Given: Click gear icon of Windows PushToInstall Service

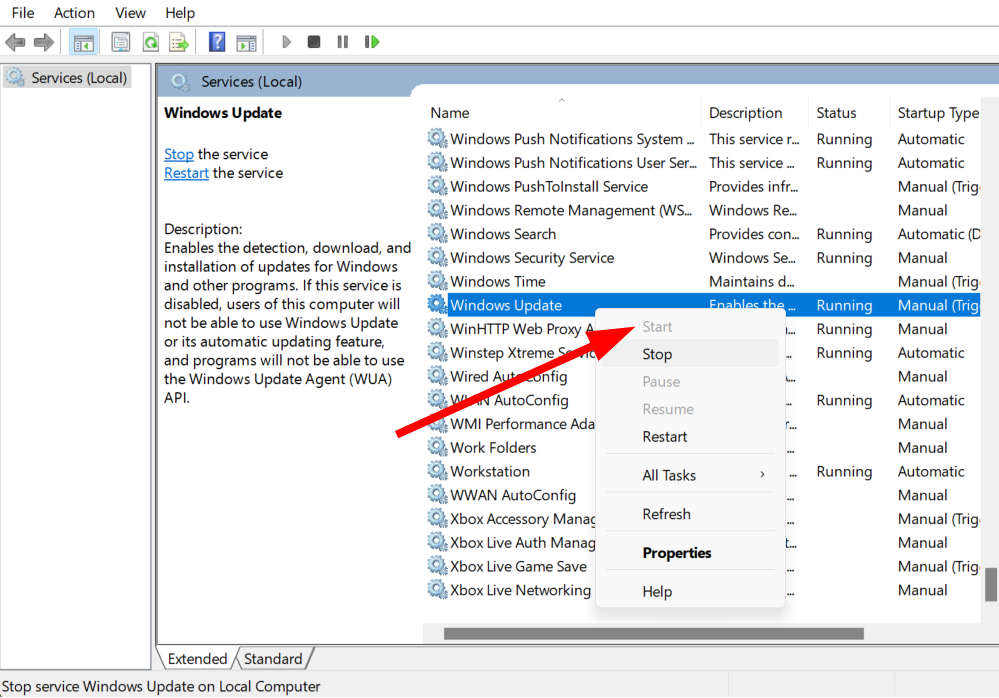Looking at the screenshot, I should [x=437, y=186].
